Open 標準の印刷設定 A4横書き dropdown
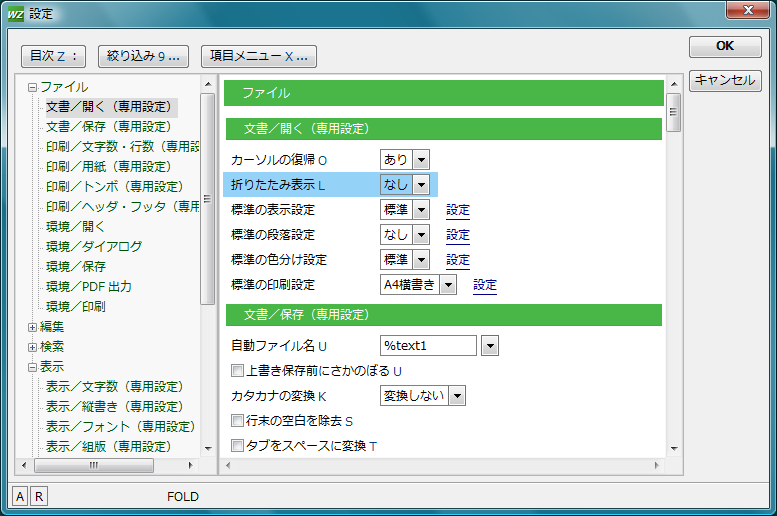The height and width of the screenshot is (516, 777). coord(448,285)
